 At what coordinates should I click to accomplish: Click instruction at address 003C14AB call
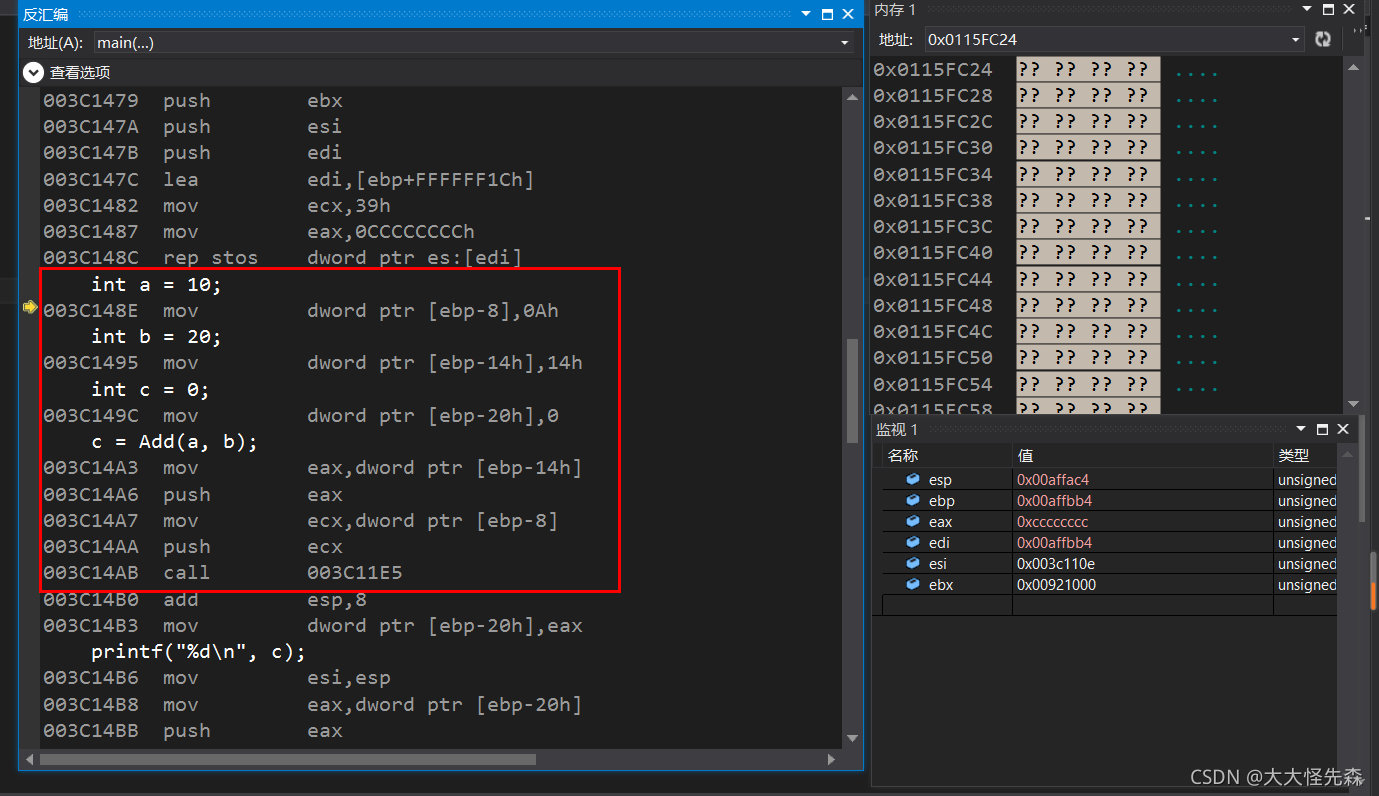(x=222, y=573)
